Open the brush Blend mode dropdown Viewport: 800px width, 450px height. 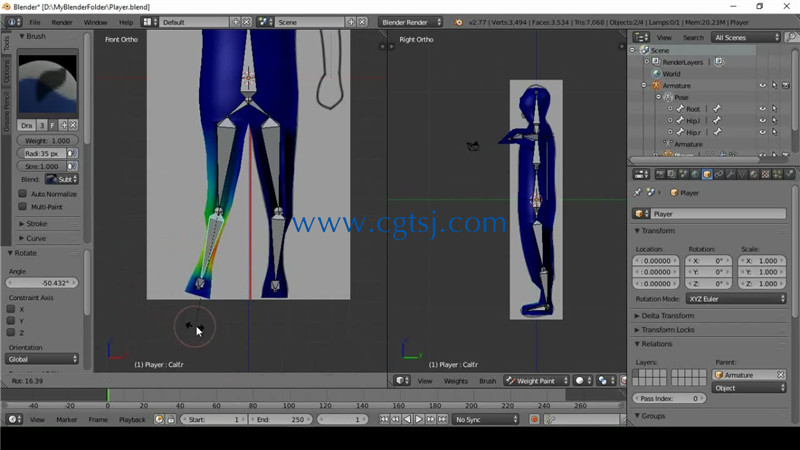coord(61,179)
